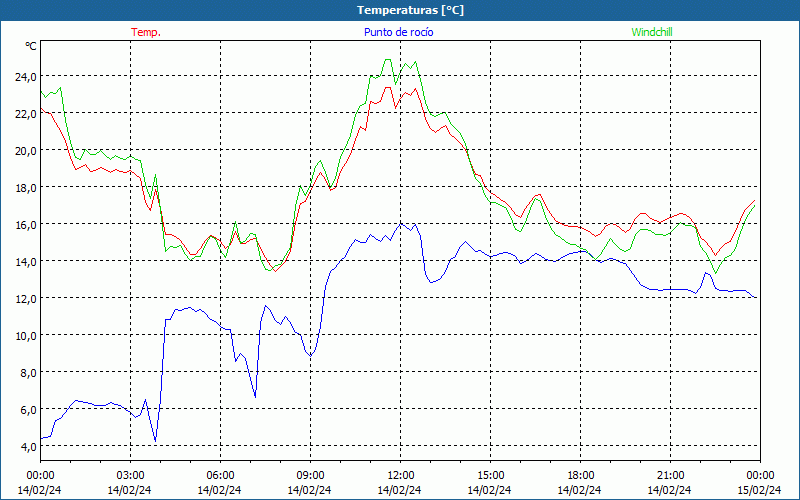800x500 pixels.
Task: Click the 15/02/24 date label
Action: click(760, 490)
